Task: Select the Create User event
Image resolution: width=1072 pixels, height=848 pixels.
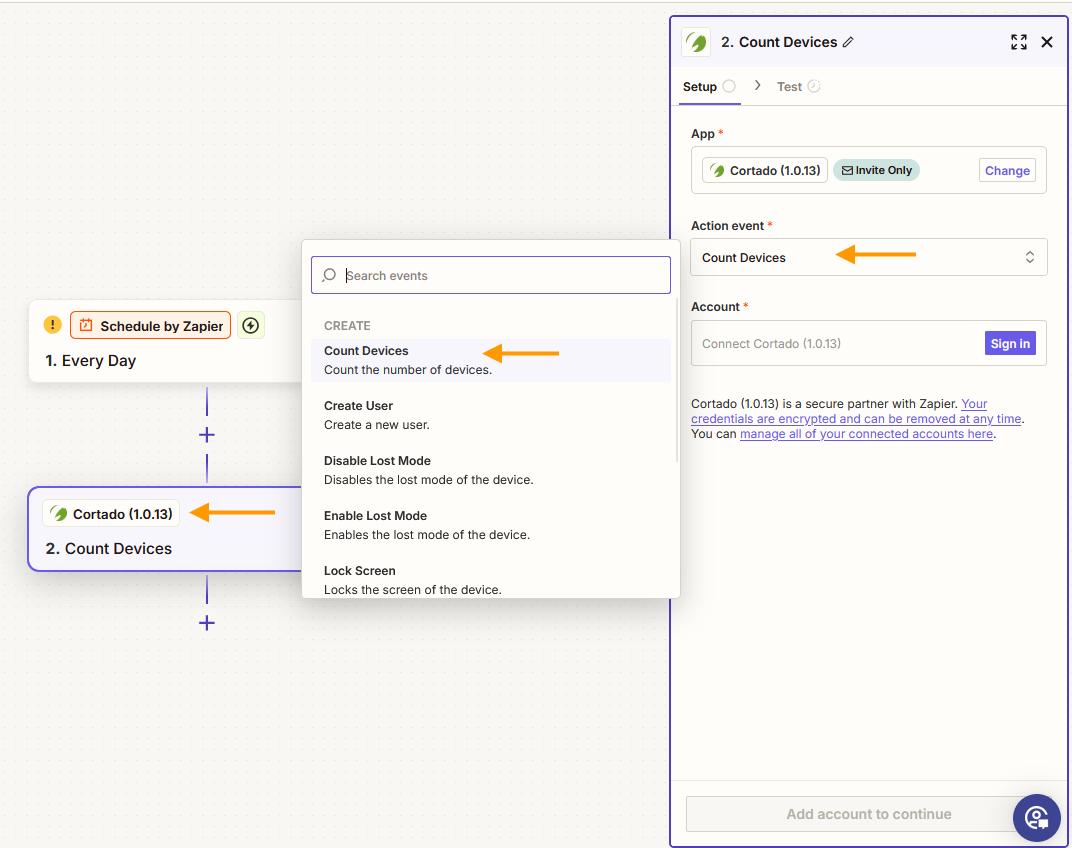Action: 491,415
